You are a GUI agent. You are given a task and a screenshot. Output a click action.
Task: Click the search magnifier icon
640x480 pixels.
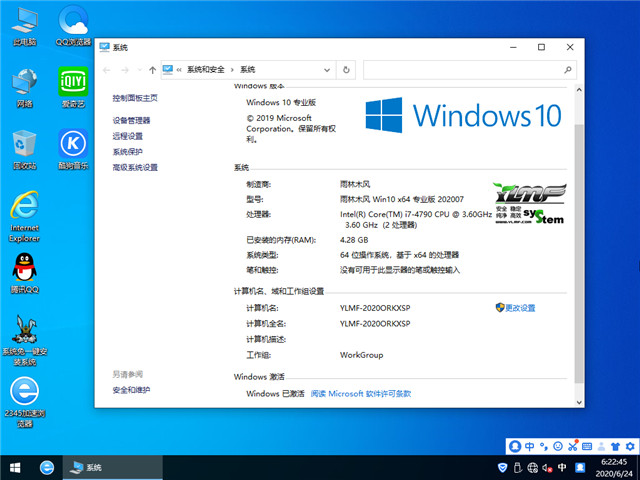pyautogui.click(x=568, y=70)
